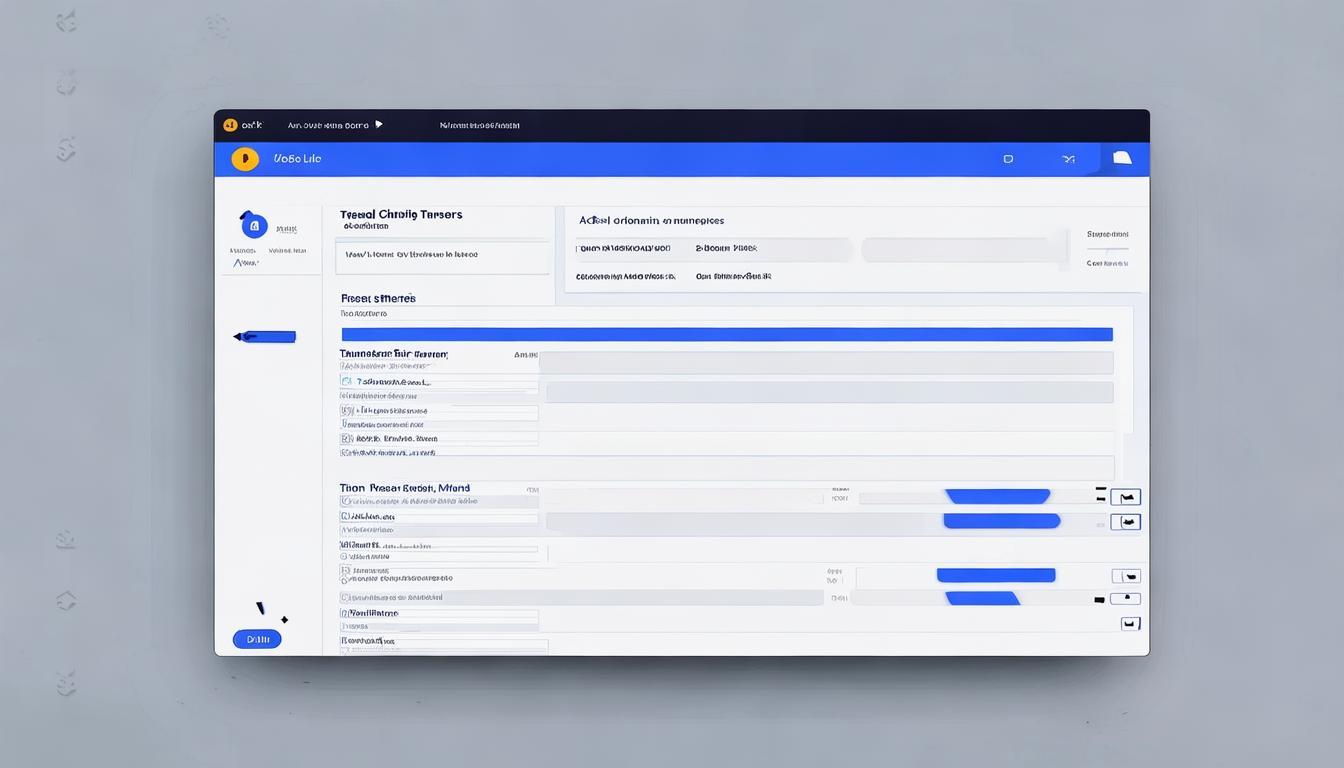Tick the third checkbox under the long blue bar
This screenshot has height=768, width=1344.
346,438
